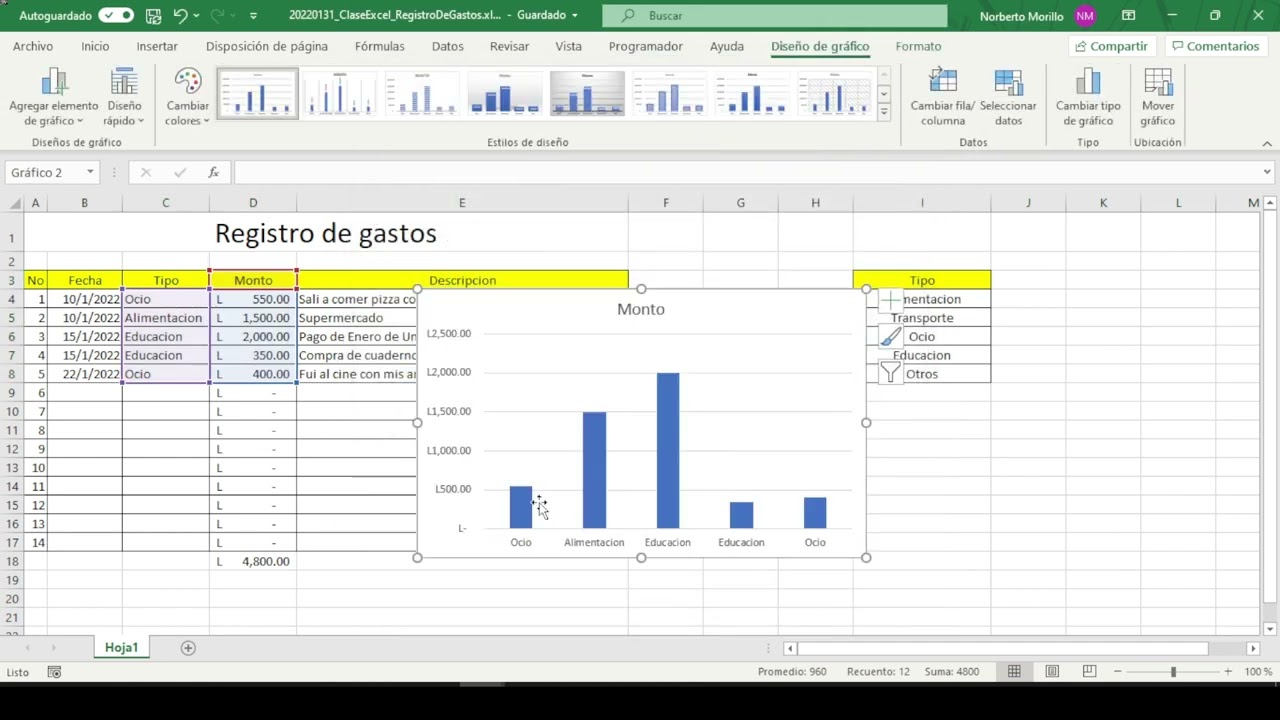The height and width of the screenshot is (720, 1280).
Task: Open Disposición de página tab
Action: point(267,46)
